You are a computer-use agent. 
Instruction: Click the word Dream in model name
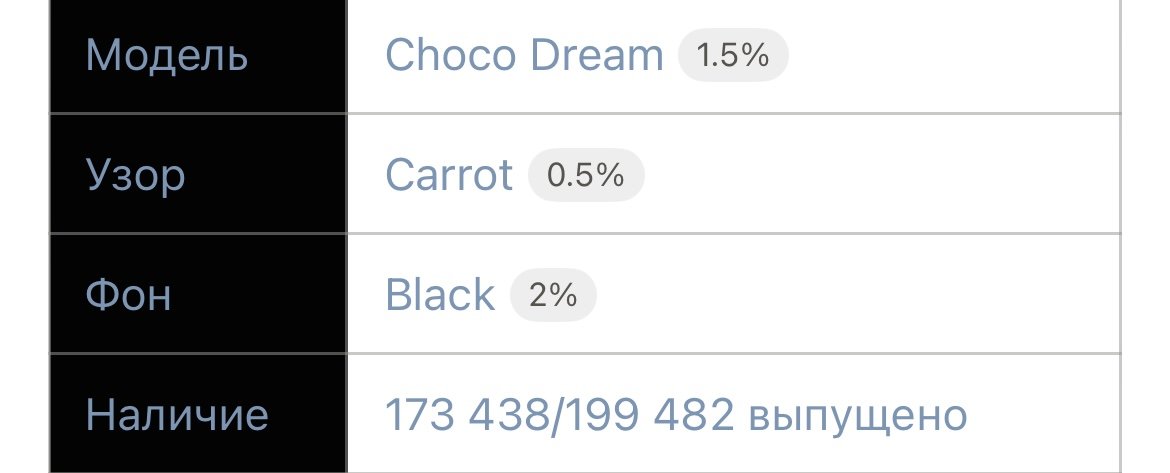pyautogui.click(x=596, y=55)
